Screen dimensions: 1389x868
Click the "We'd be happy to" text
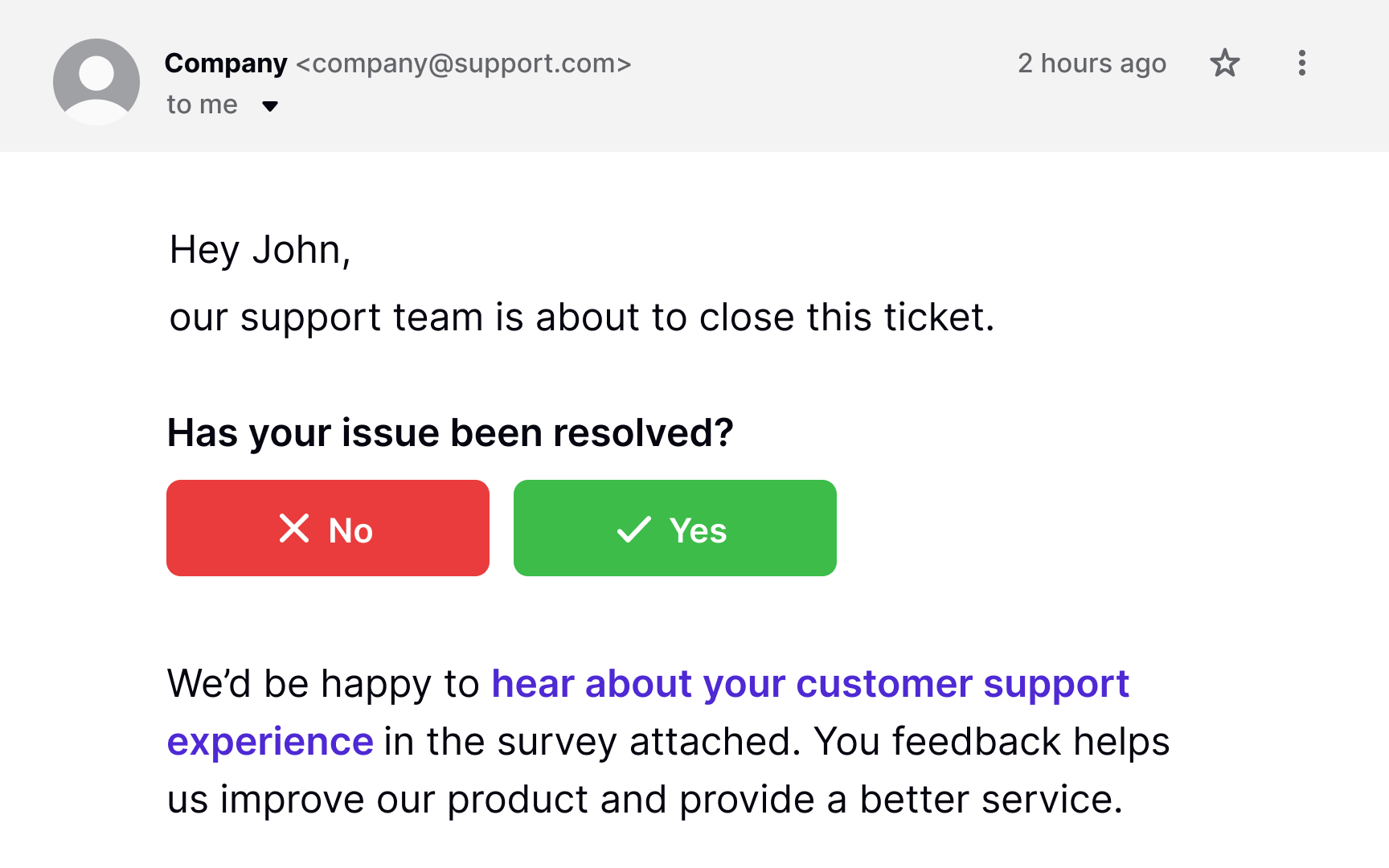tap(323, 684)
